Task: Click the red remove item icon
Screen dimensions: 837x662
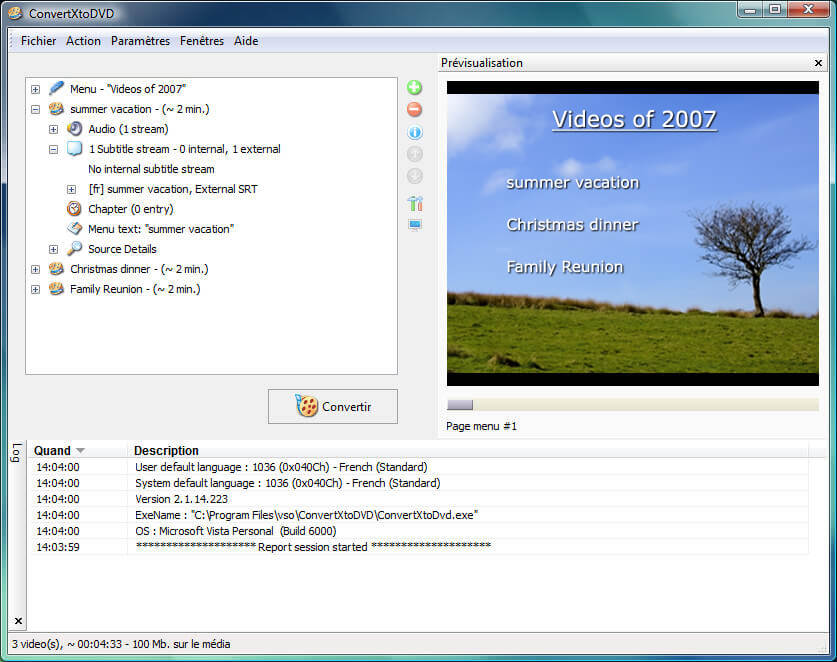Action: 414,110
